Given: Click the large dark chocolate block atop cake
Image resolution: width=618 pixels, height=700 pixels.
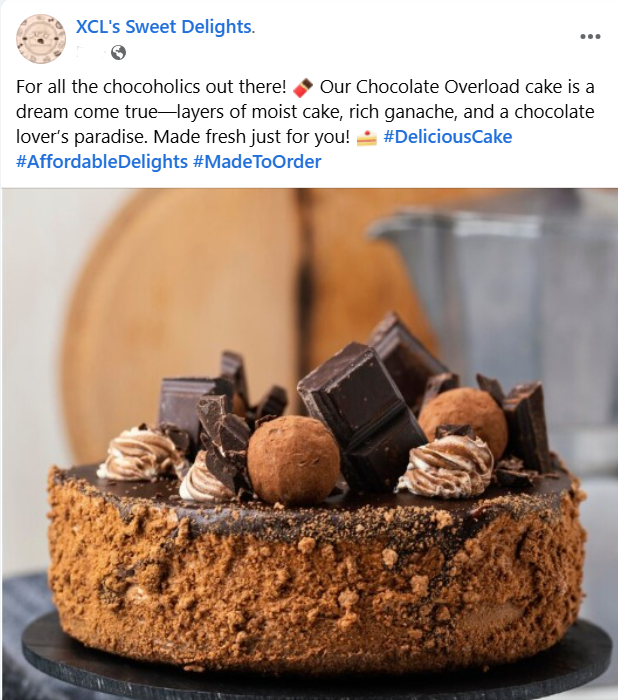Looking at the screenshot, I should pyautogui.click(x=362, y=417).
